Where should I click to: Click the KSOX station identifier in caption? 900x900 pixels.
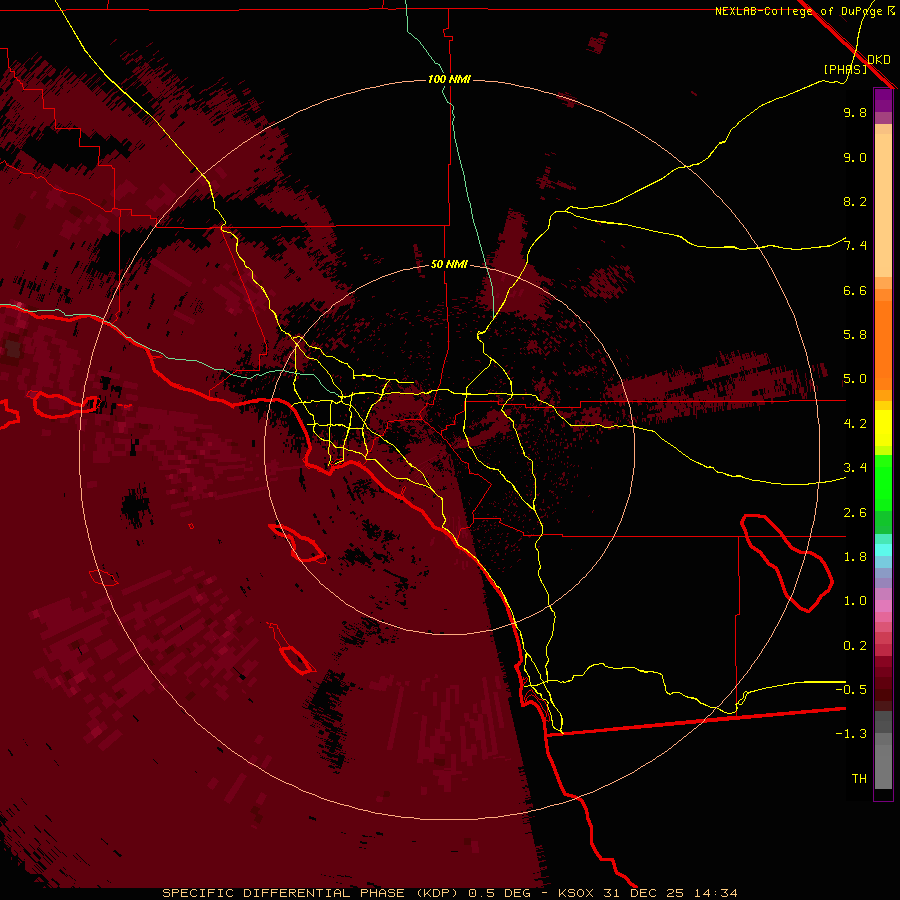[x=575, y=893]
